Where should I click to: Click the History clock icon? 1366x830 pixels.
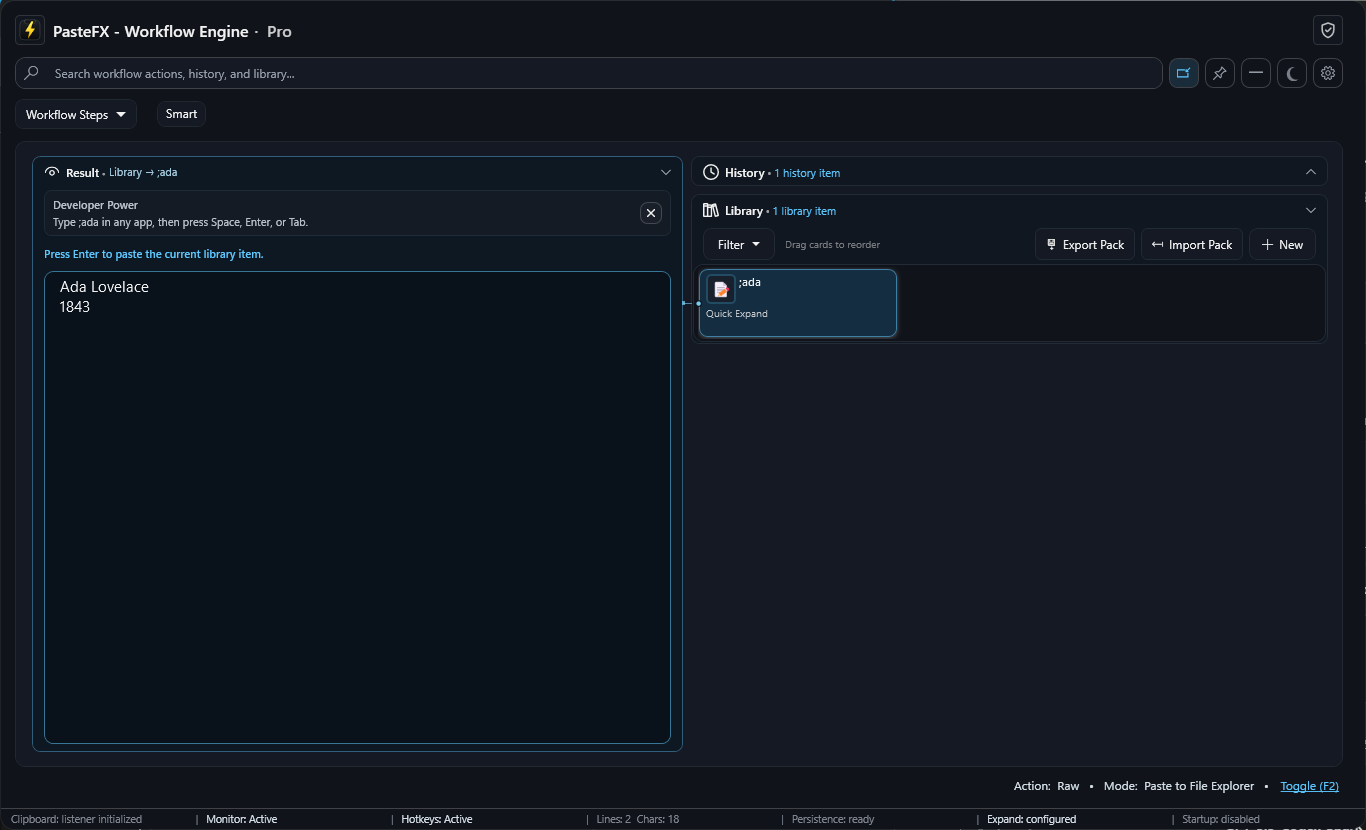click(x=711, y=172)
